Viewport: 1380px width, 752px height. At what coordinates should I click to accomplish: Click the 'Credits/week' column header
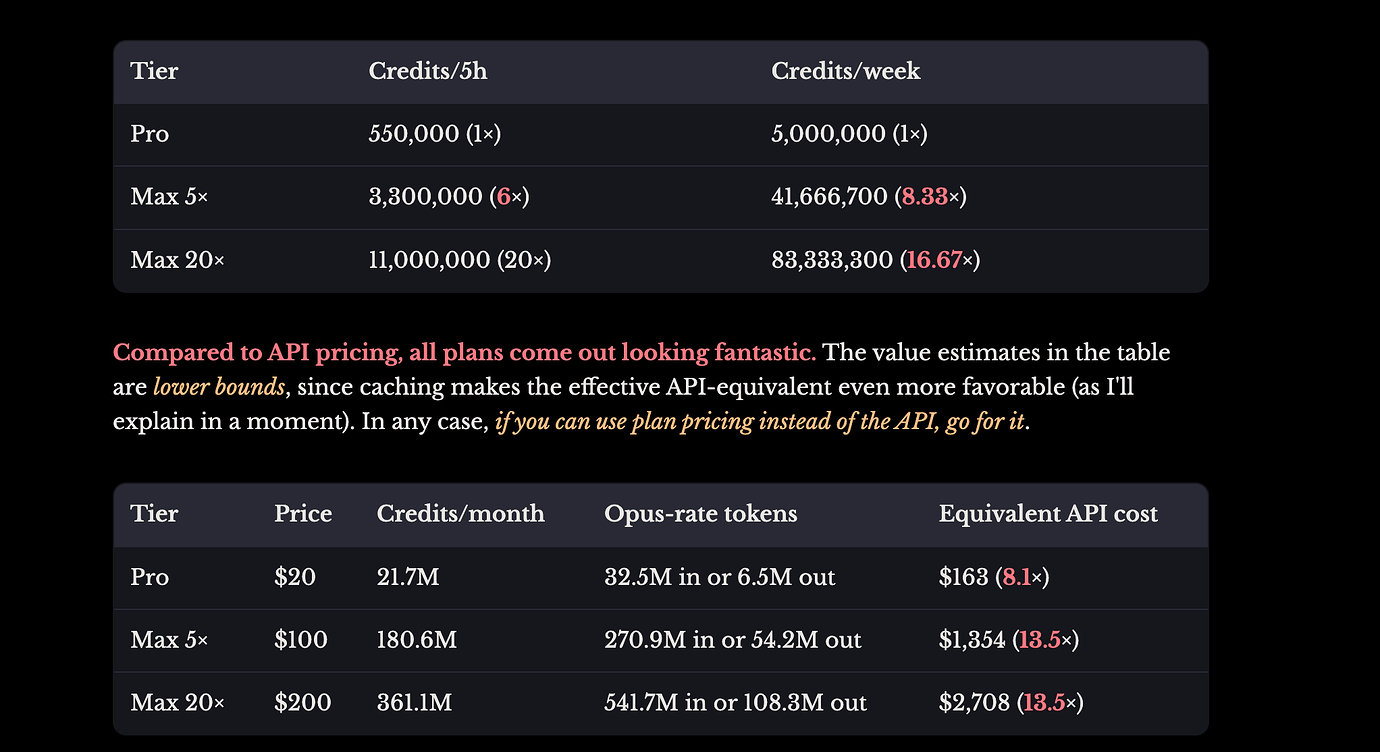[x=846, y=71]
